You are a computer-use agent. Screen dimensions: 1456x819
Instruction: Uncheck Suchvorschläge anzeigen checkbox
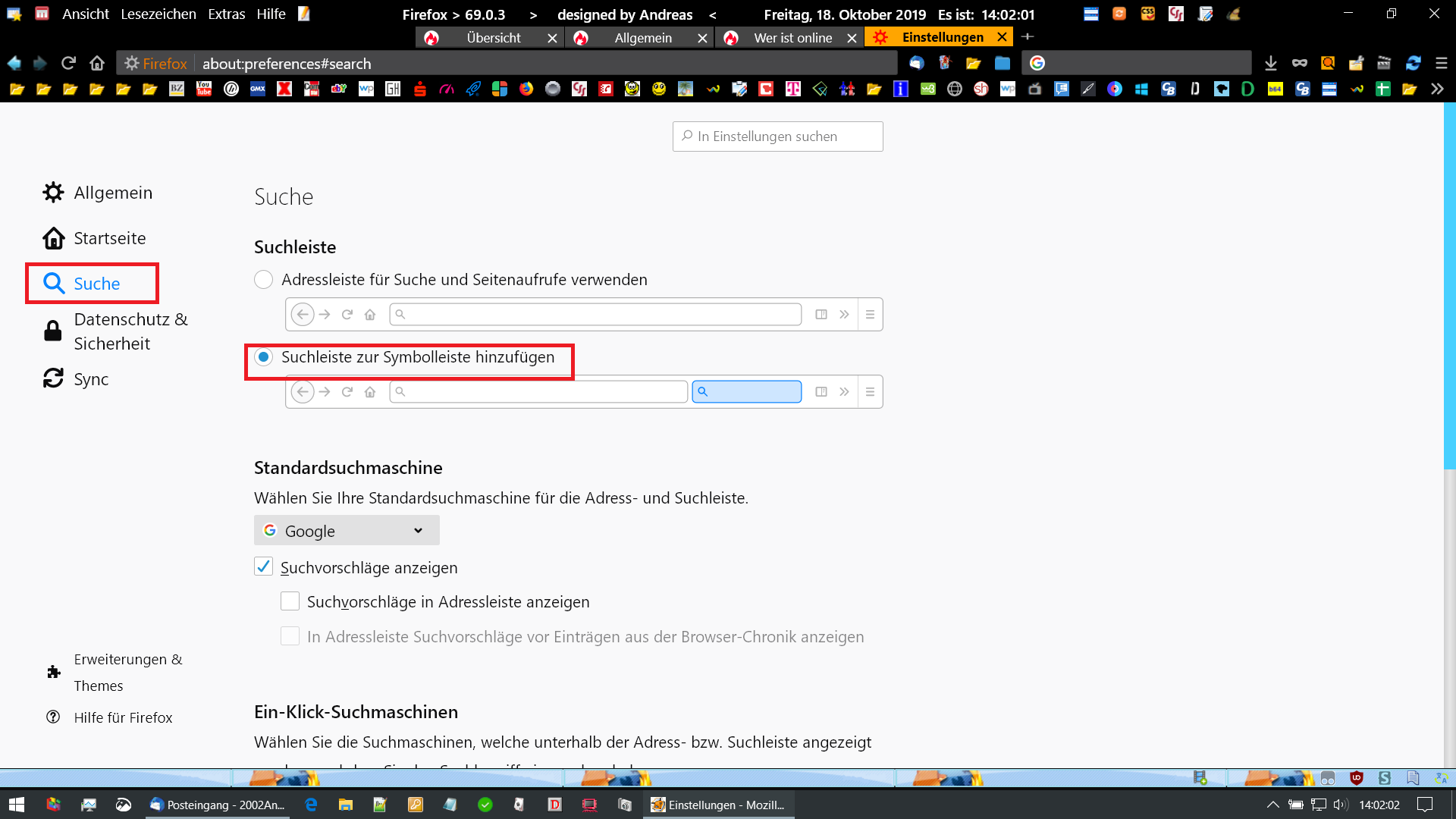pyautogui.click(x=263, y=567)
